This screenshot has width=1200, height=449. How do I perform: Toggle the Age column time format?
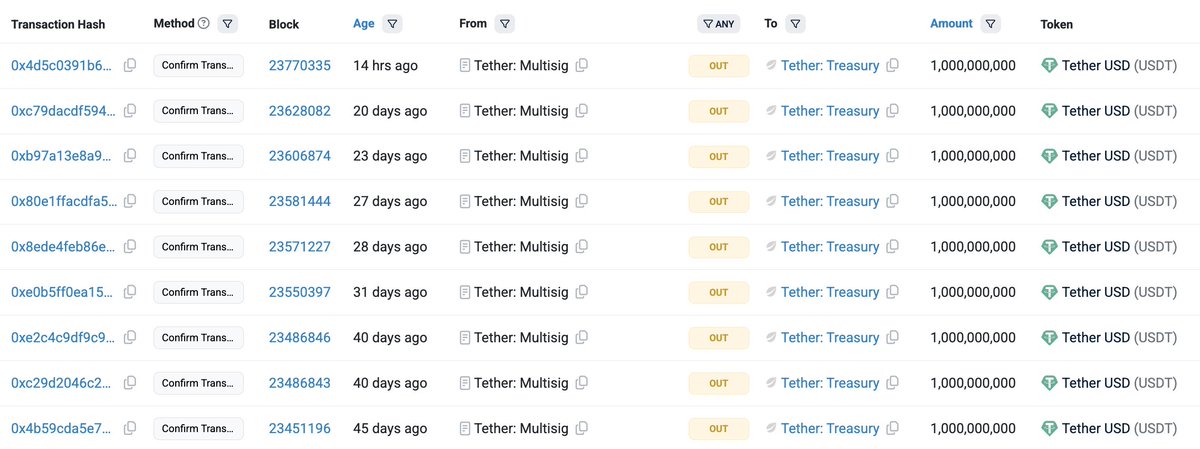pyautogui.click(x=363, y=24)
